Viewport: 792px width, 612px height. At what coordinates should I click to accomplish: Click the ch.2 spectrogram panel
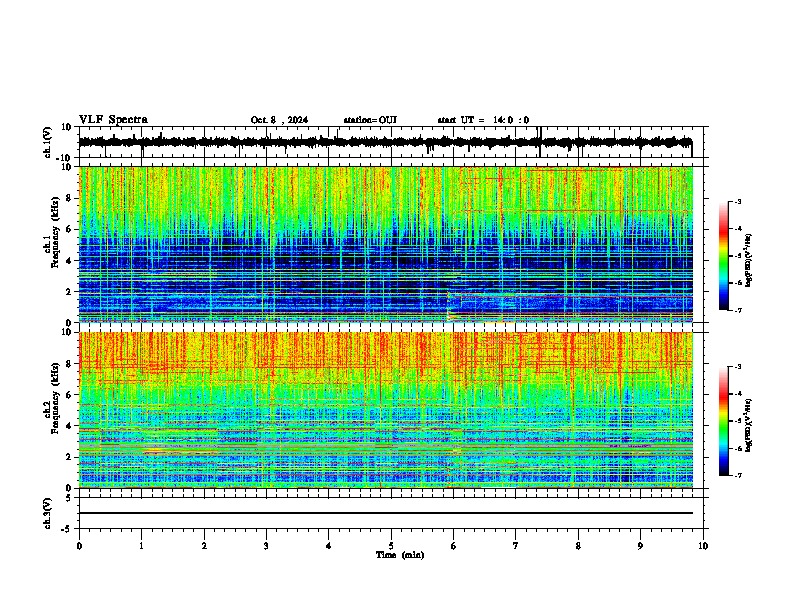pyautogui.click(x=385, y=410)
